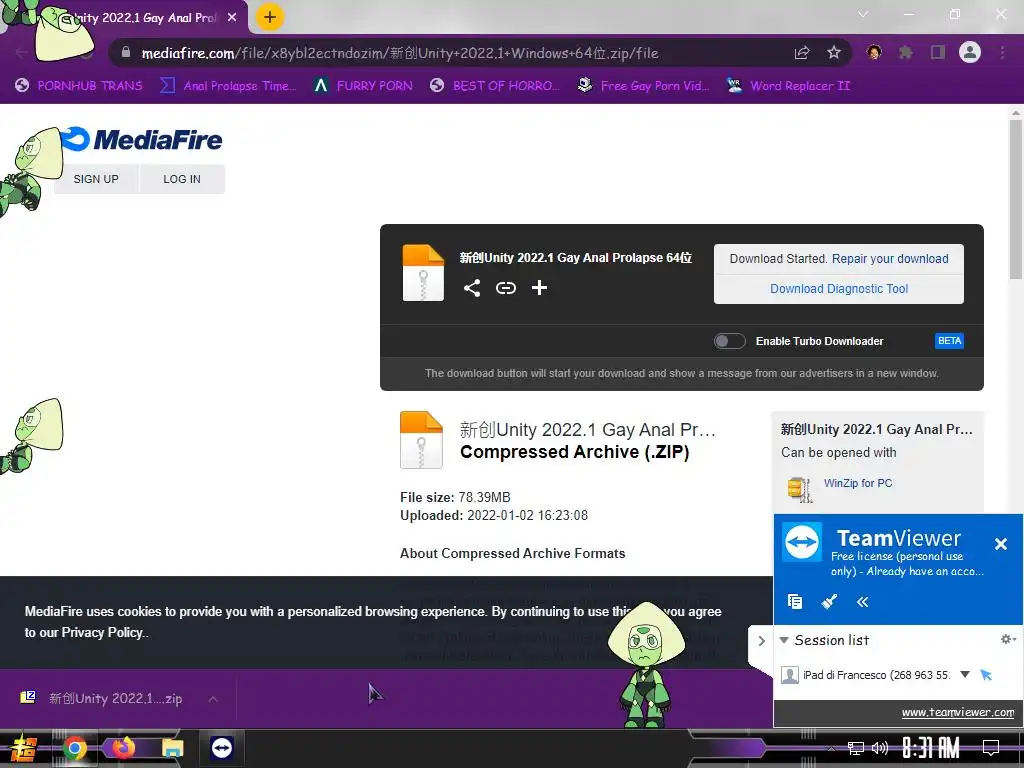
Task: Open TeamViewer file box icon
Action: click(795, 601)
